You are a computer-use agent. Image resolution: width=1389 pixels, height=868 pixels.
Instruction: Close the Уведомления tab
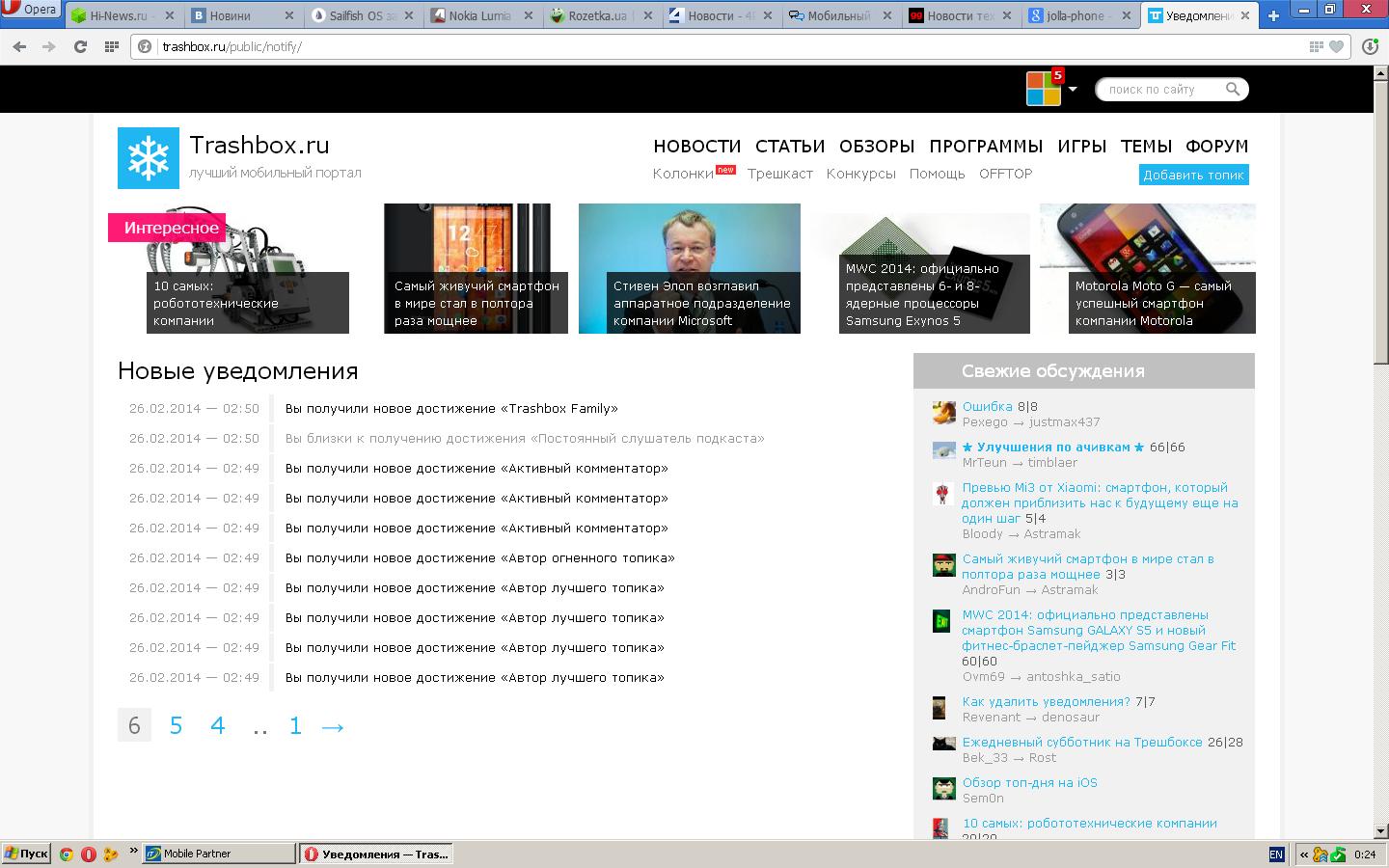point(1244,15)
